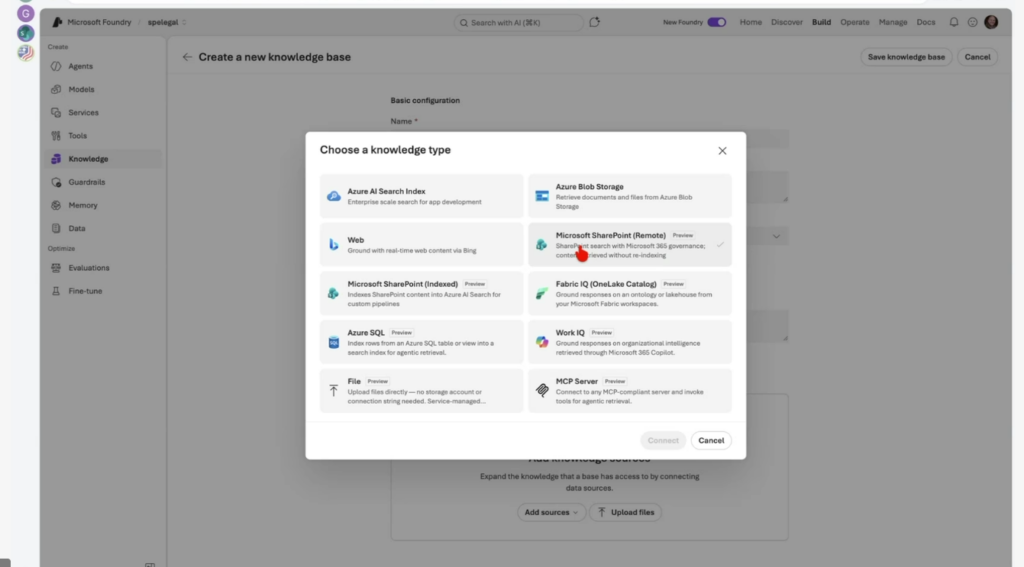This screenshot has height=567, width=1024.
Task: Toggle the New Foundry switch
Action: [716, 22]
